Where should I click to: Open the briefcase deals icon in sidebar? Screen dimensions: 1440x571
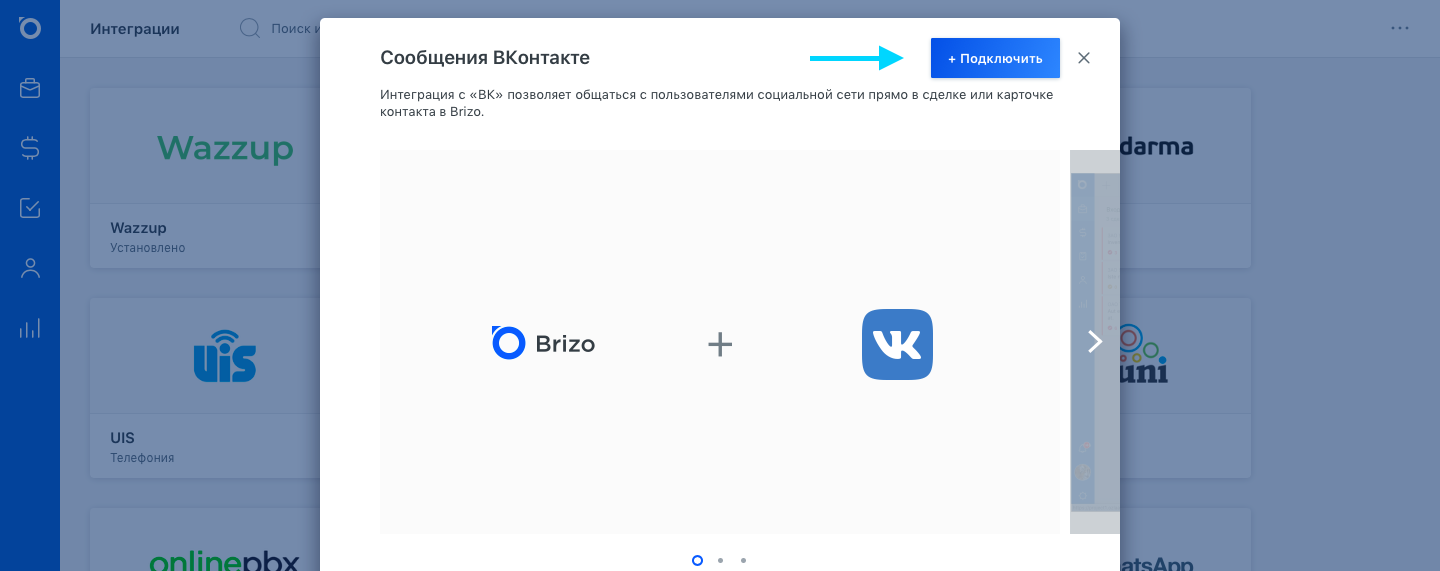tap(30, 88)
